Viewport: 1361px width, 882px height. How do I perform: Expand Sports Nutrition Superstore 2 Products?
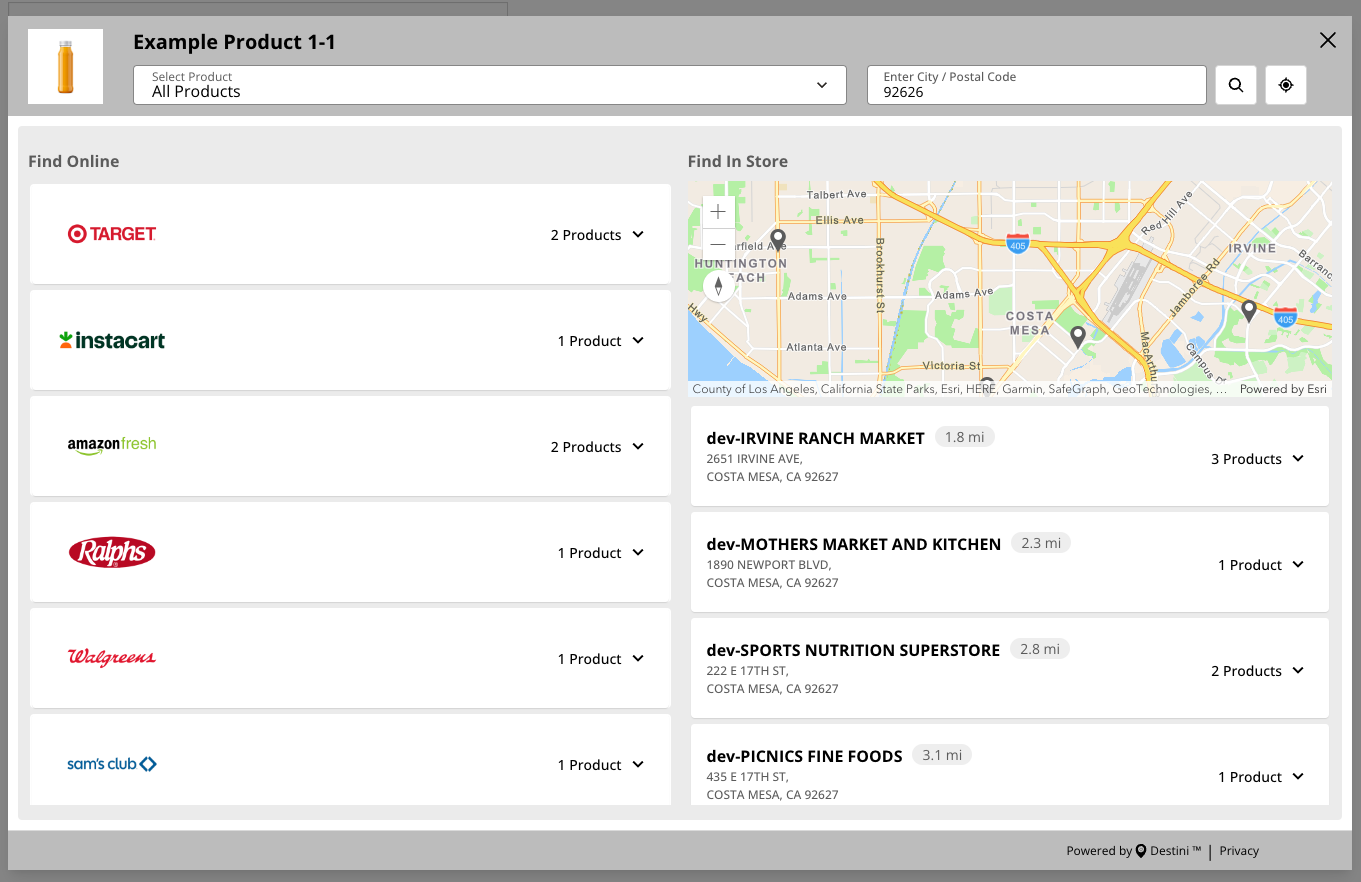(1257, 671)
